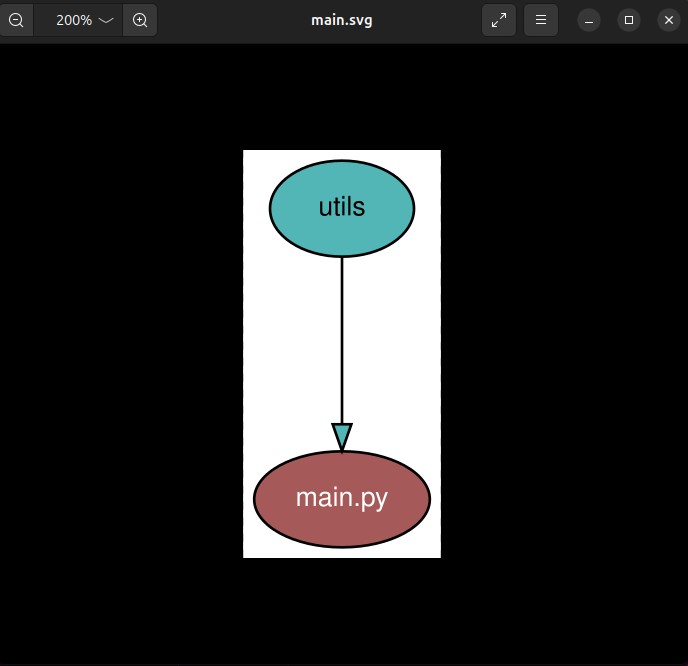Click the black background left of the image
Image resolution: width=688 pixels, height=666 pixels.
(120, 350)
